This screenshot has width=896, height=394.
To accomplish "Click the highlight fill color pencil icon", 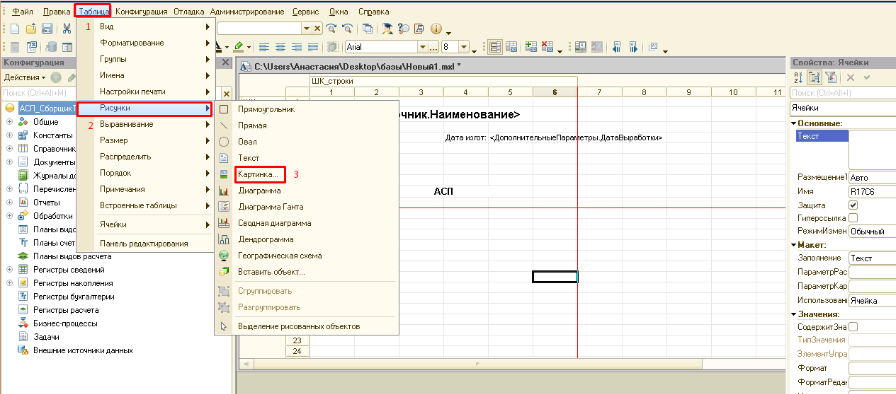I will point(239,47).
